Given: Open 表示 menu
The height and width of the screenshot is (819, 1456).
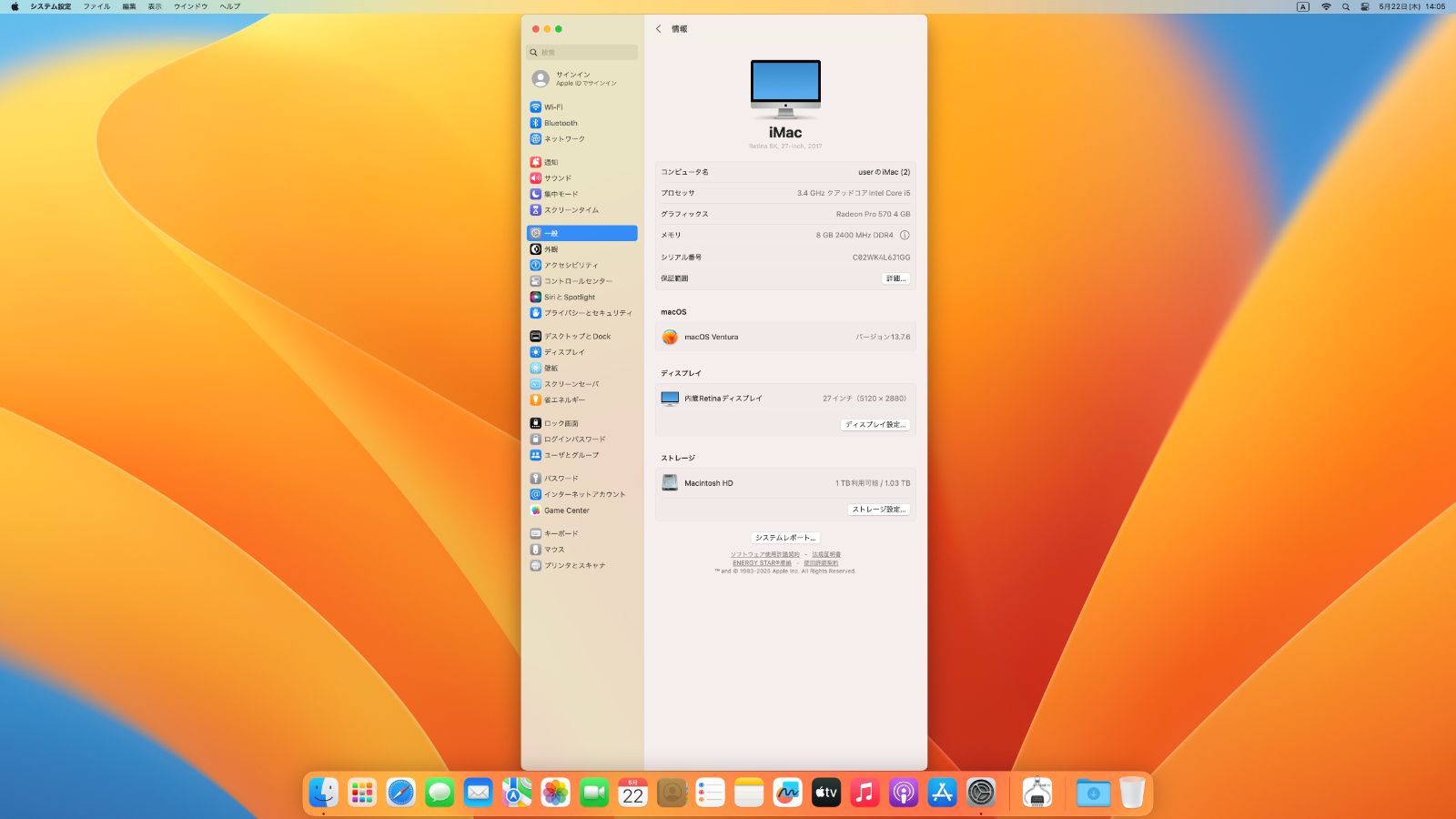Looking at the screenshot, I should (x=155, y=6).
